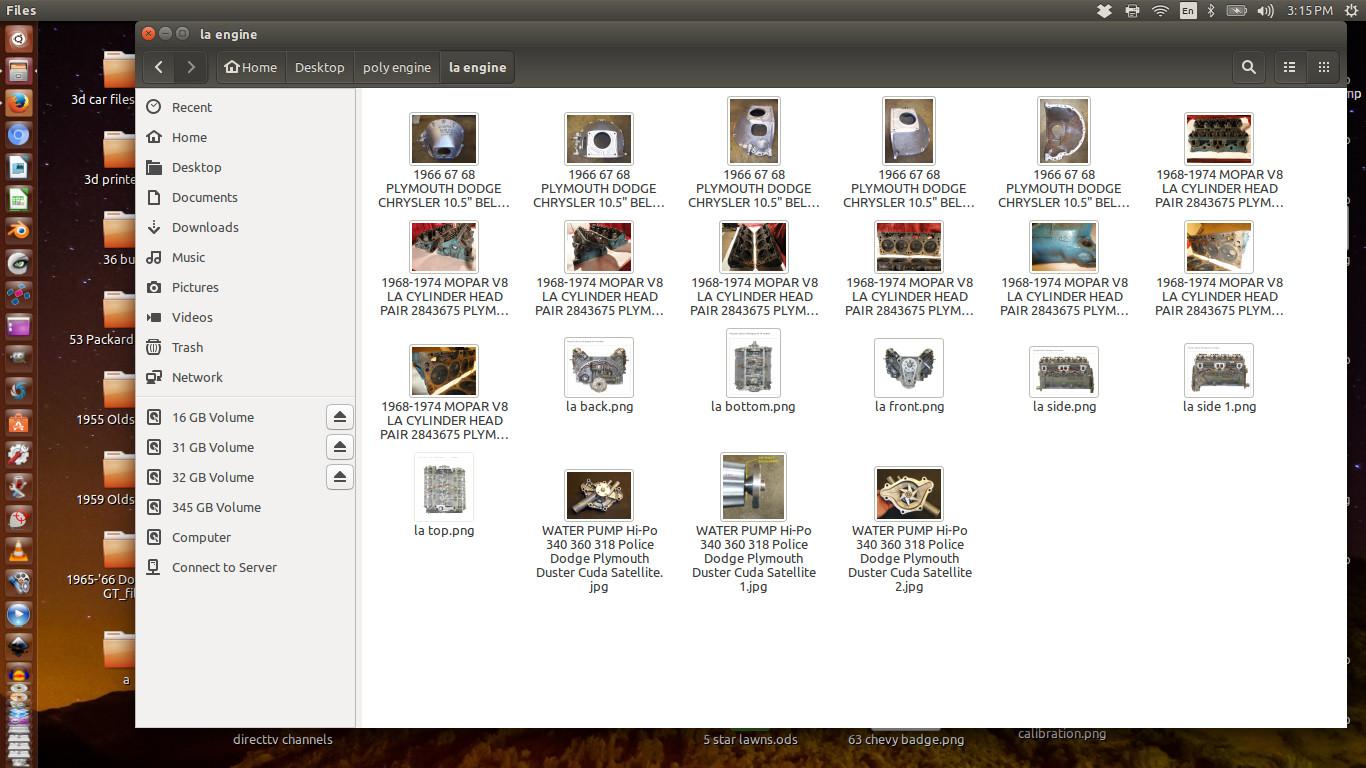Go forward using the forward arrow
This screenshot has width=1366, height=768.
point(190,67)
